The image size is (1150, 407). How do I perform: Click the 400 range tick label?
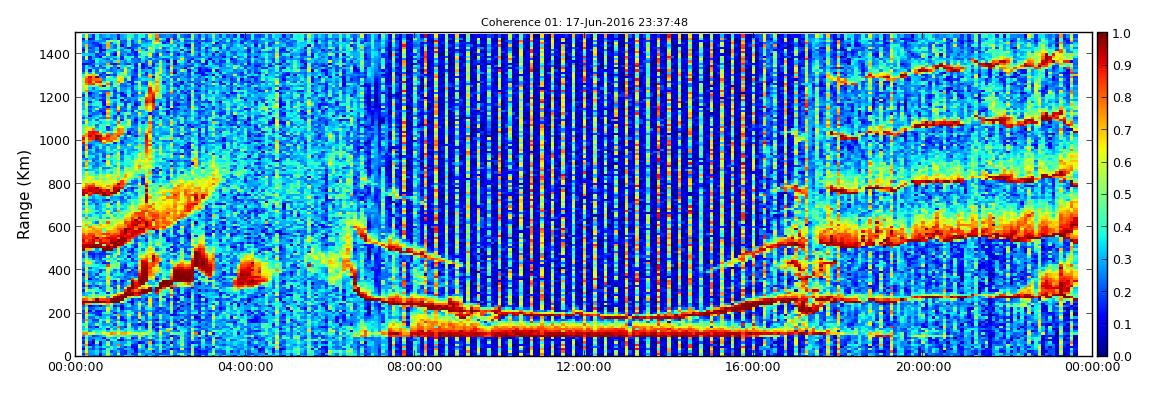59,271
